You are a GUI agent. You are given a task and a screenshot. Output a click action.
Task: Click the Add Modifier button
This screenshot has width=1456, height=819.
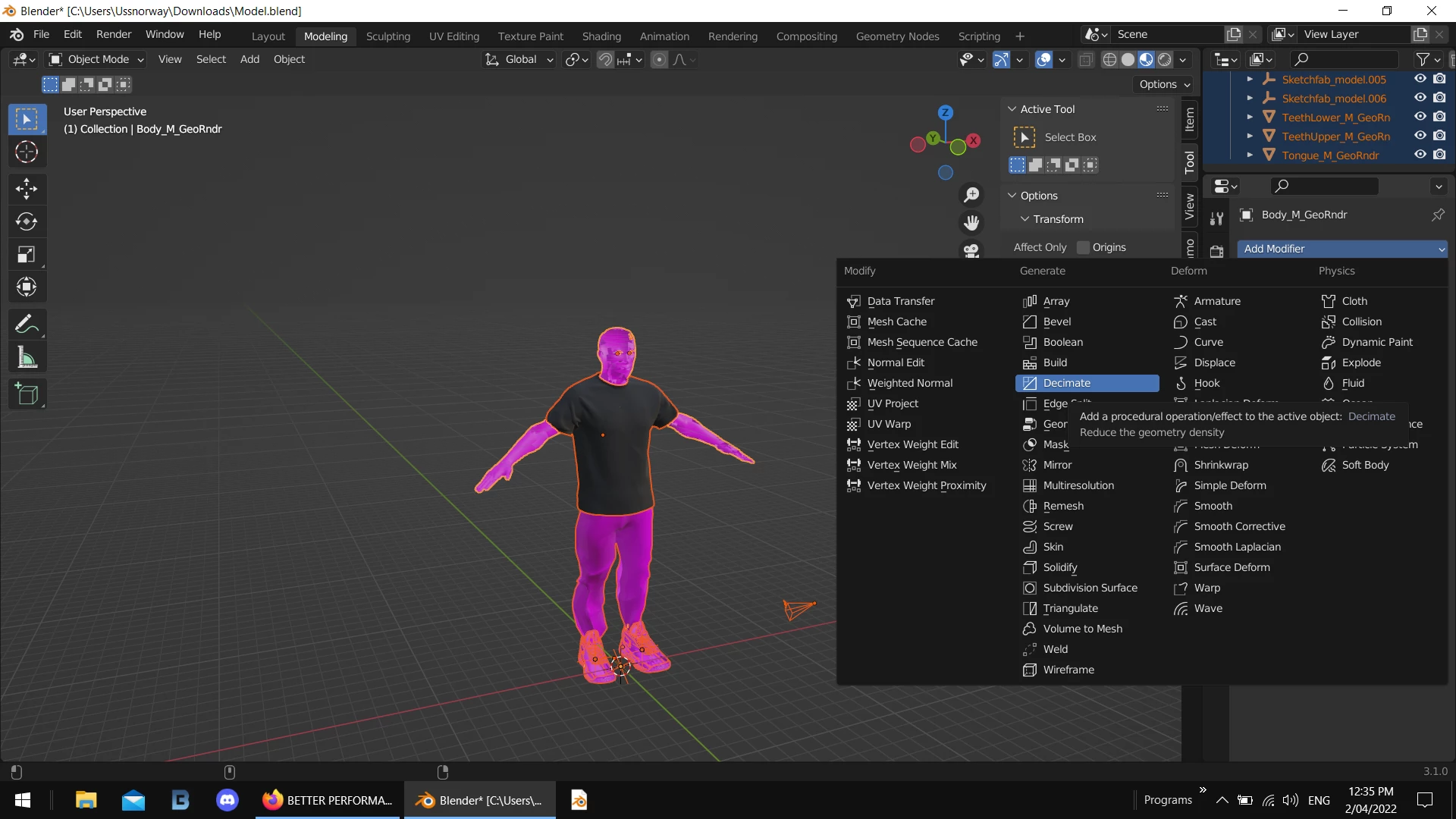tap(1341, 249)
